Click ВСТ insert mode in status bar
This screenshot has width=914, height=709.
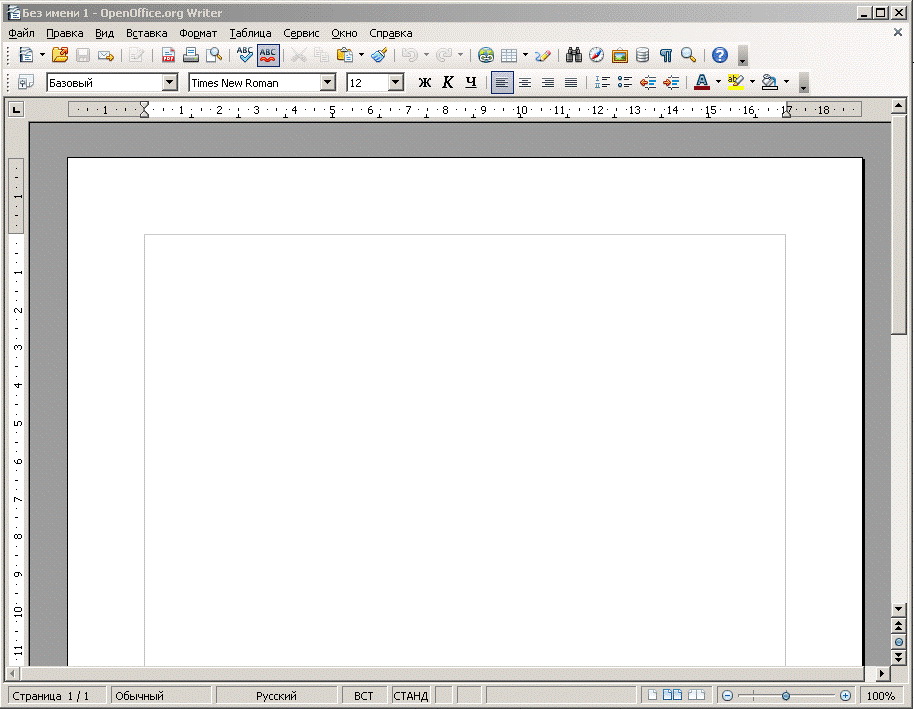(364, 696)
